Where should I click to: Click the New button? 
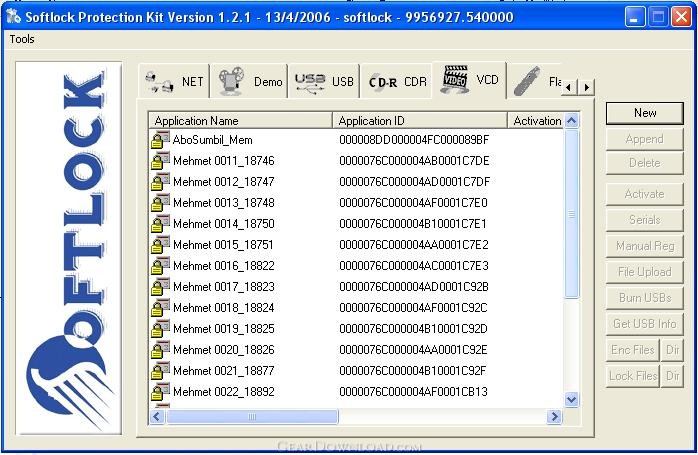pos(645,113)
